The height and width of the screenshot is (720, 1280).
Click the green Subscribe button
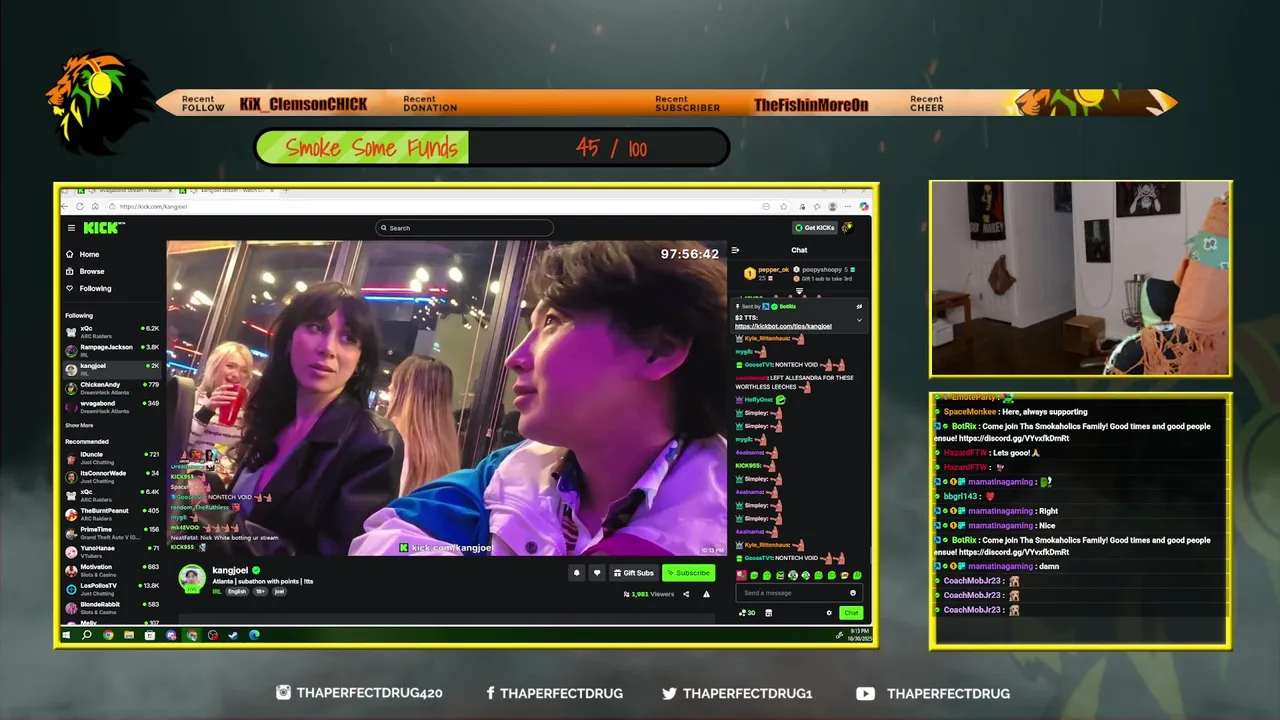[x=688, y=573]
